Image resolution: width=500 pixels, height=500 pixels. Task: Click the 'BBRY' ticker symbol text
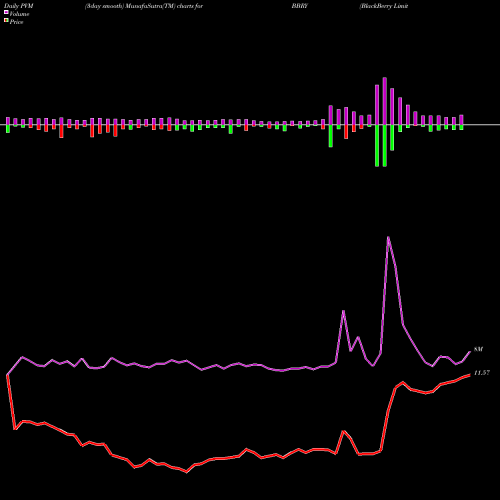(300, 6)
